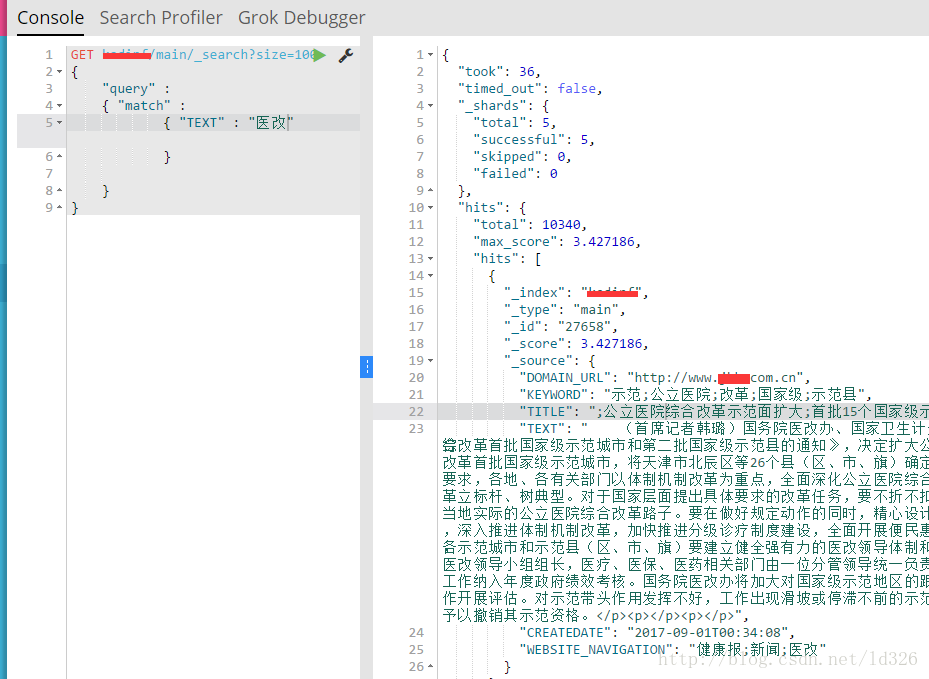Collapse the "TEXT" block at request line 5

point(60,123)
